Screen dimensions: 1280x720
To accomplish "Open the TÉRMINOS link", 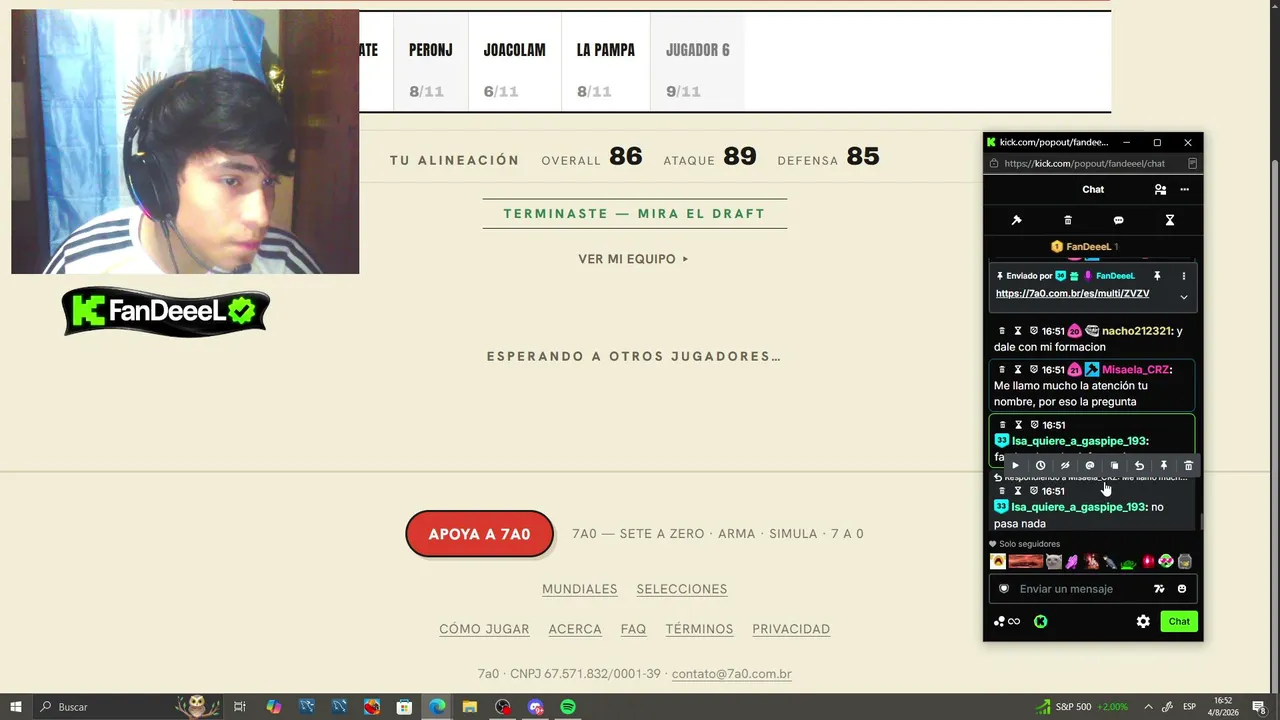I will [x=699, y=629].
